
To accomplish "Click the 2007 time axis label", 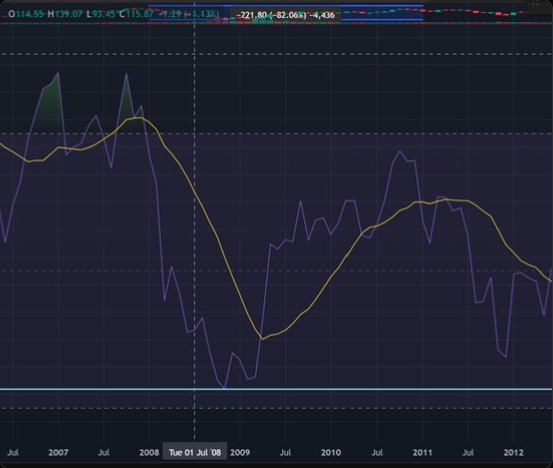I will tap(58, 452).
